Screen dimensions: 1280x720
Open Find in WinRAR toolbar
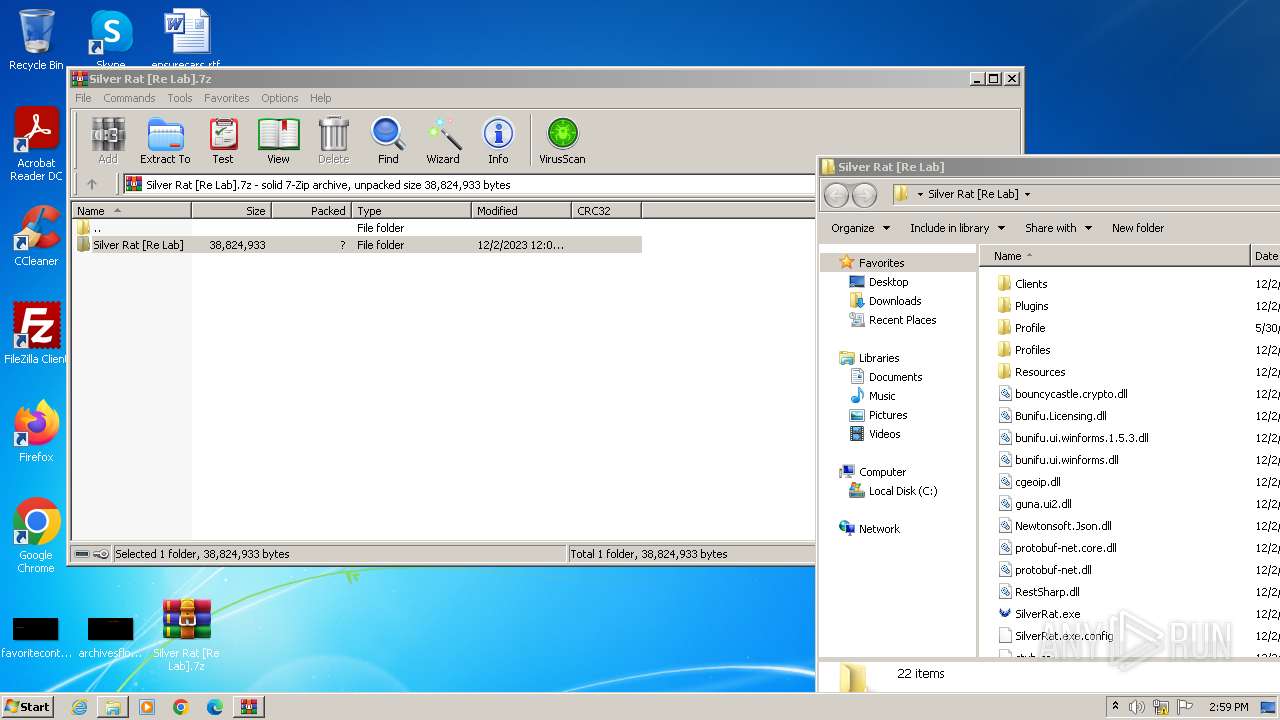click(x=388, y=141)
